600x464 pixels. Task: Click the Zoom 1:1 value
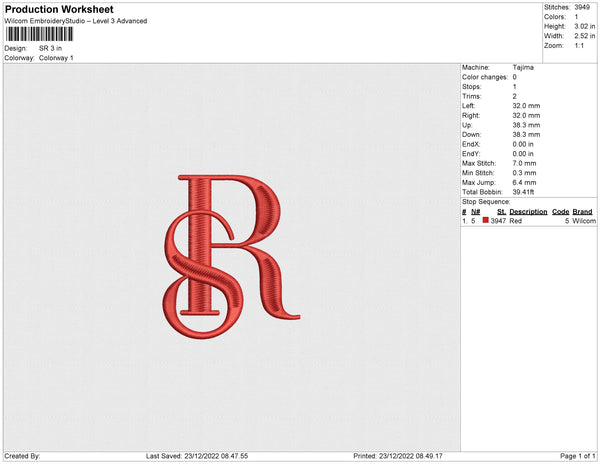tap(580, 46)
